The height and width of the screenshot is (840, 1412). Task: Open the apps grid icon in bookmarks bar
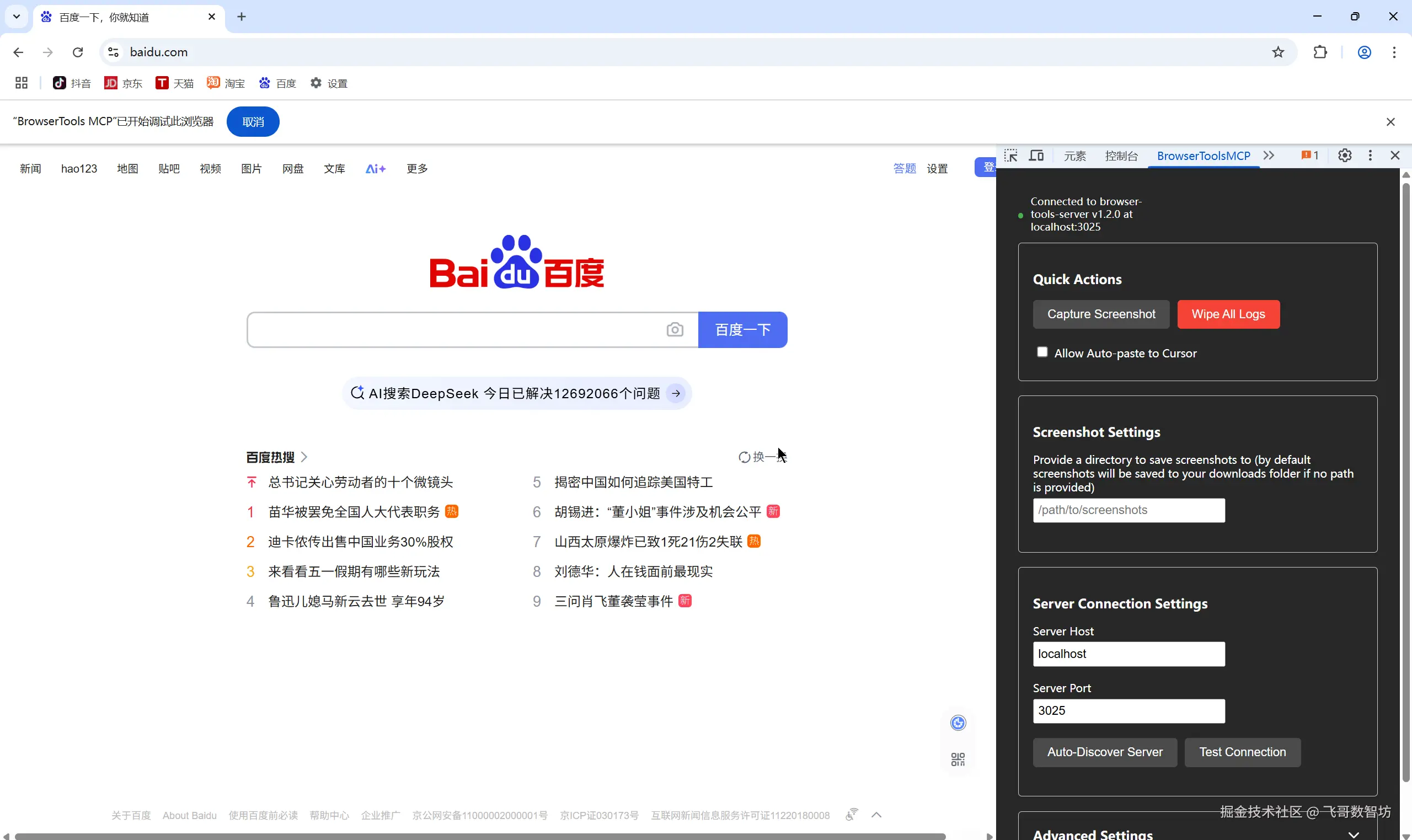pyautogui.click(x=22, y=83)
